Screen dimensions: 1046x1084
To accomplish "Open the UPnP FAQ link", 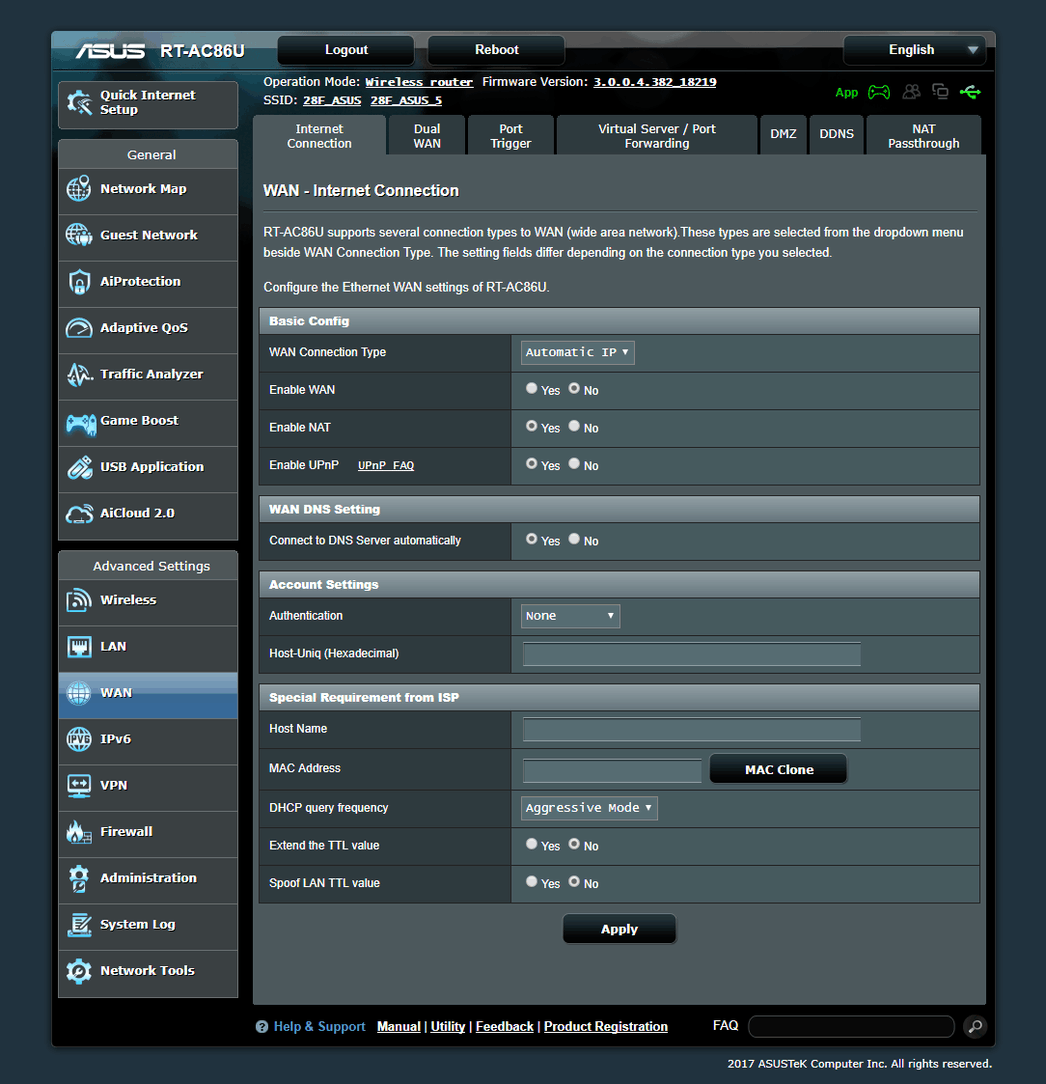I will [386, 465].
